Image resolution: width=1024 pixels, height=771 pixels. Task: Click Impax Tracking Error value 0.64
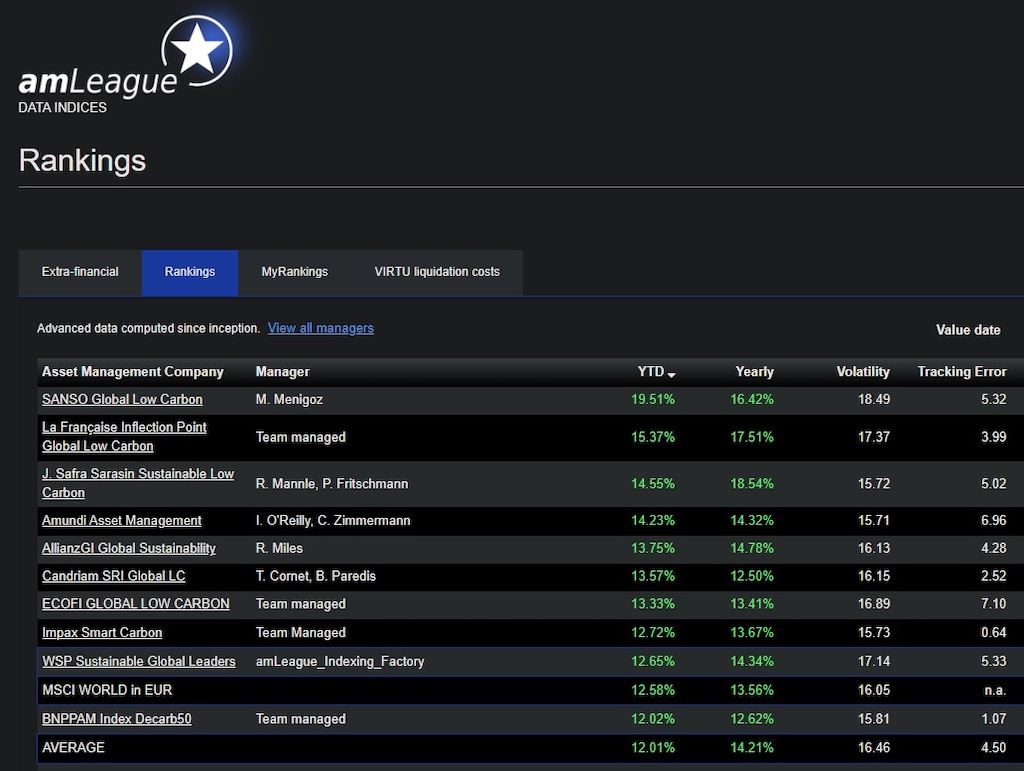(993, 633)
